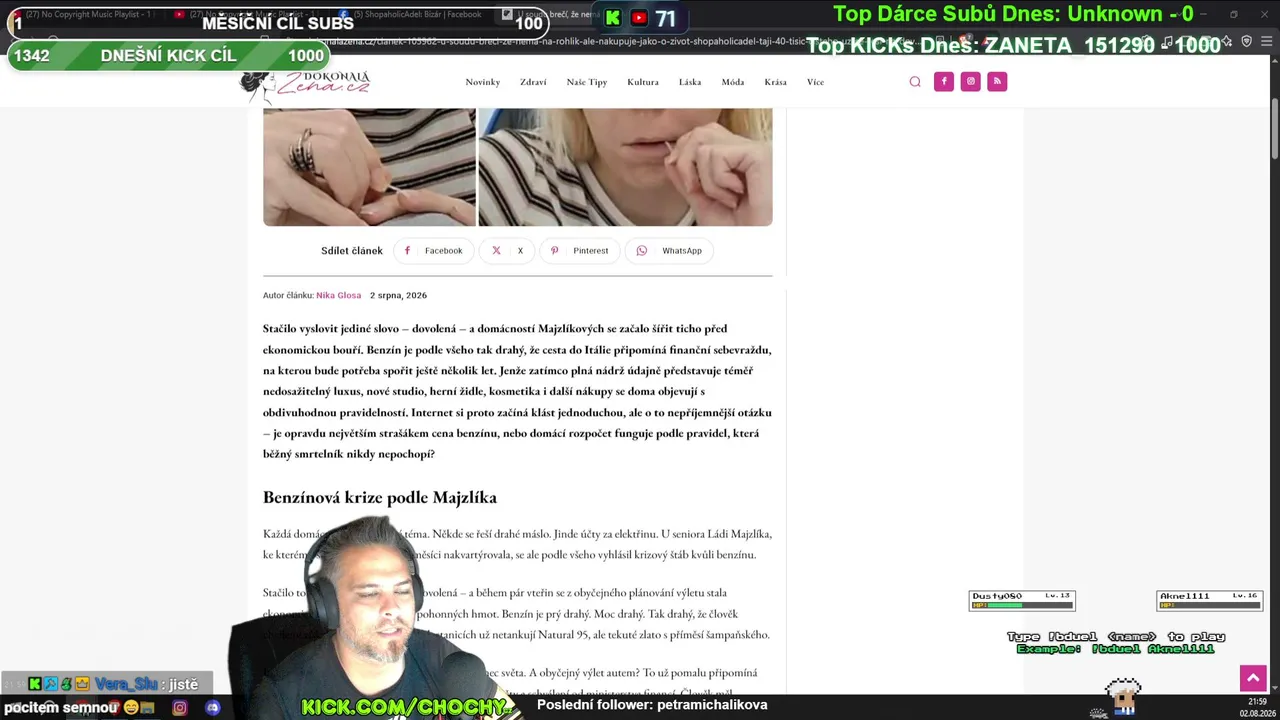Click the back-to-top arrow button
Viewport: 1280px width, 720px height.
1253,678
